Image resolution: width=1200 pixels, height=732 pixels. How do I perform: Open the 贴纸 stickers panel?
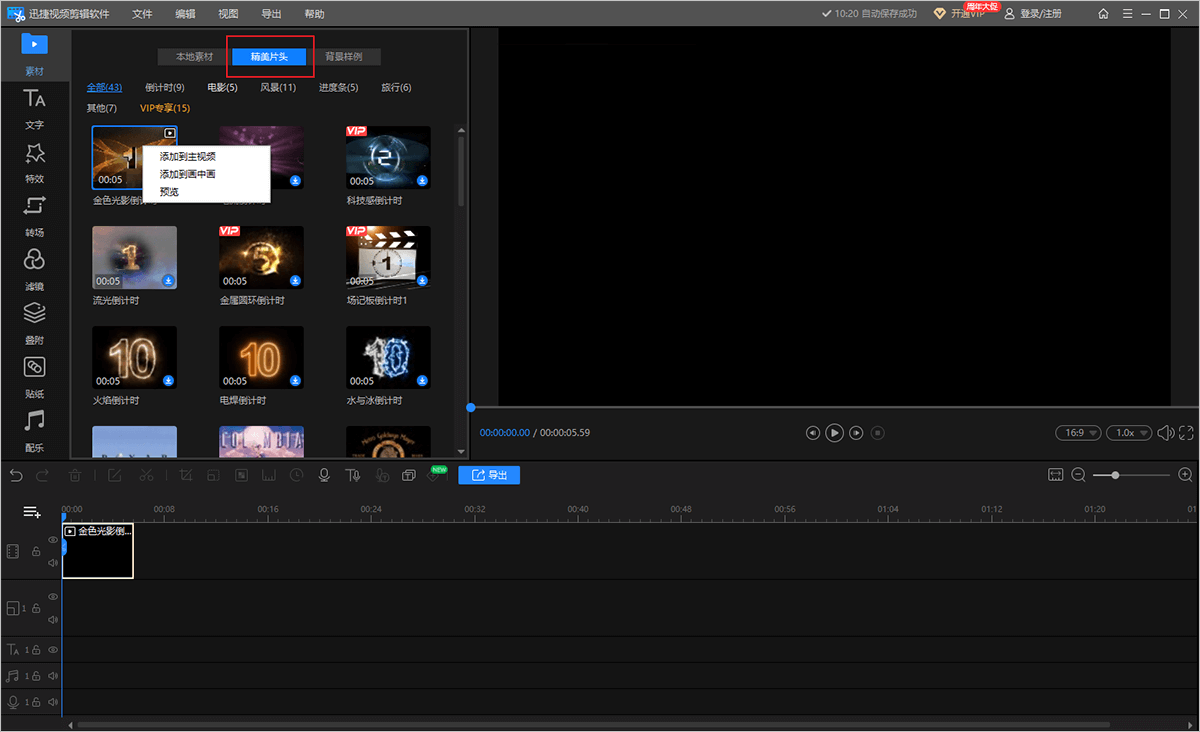pyautogui.click(x=34, y=376)
